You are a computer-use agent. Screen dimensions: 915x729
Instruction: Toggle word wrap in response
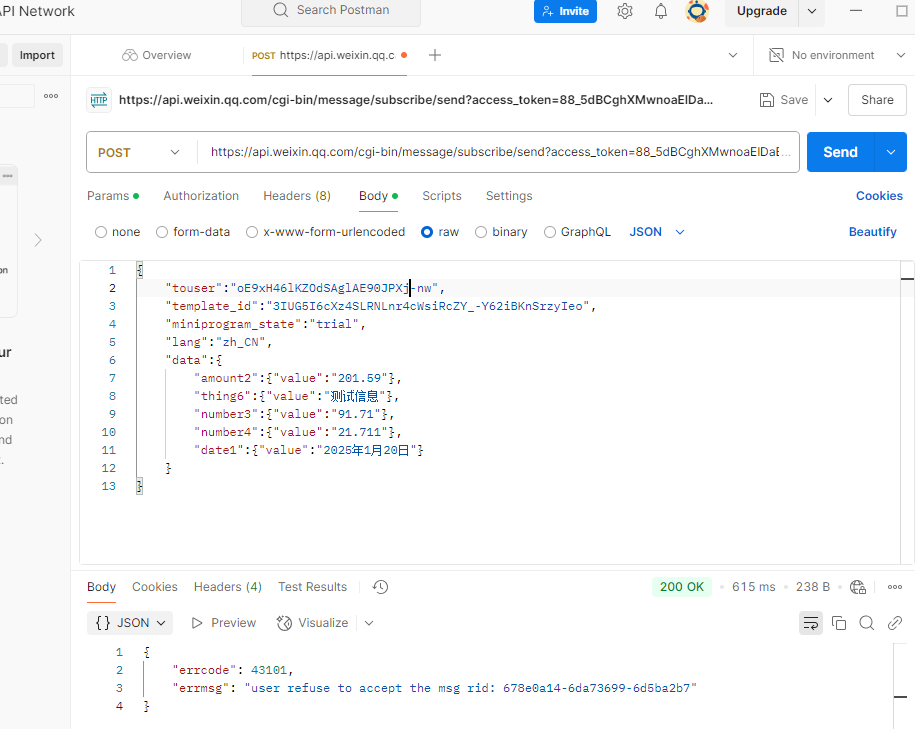coord(811,623)
